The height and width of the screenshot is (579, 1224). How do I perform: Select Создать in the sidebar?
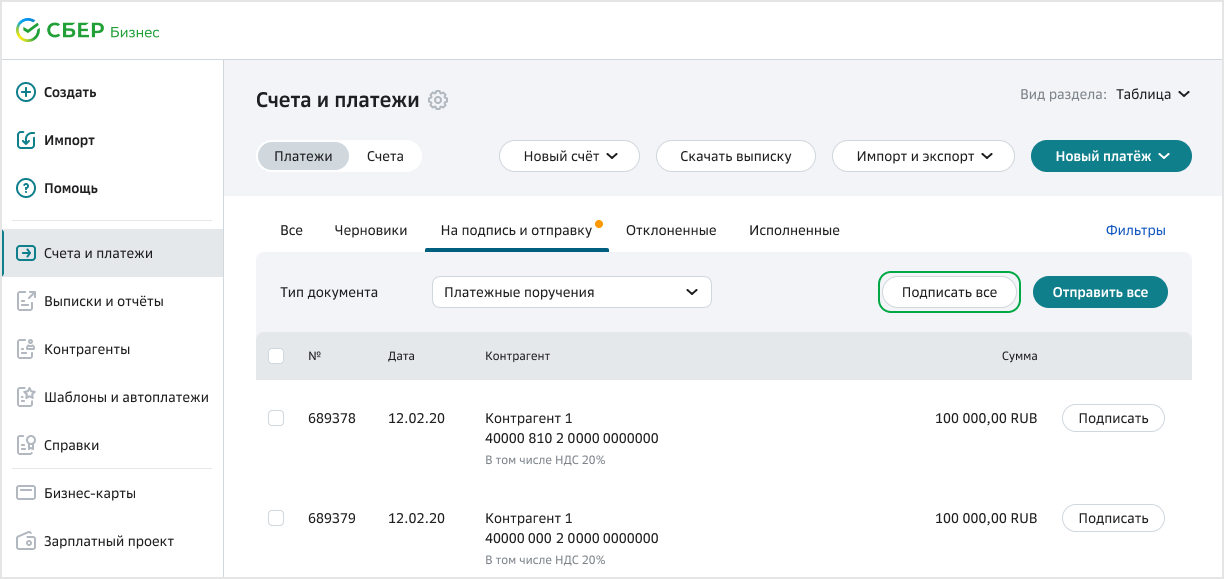tap(70, 92)
